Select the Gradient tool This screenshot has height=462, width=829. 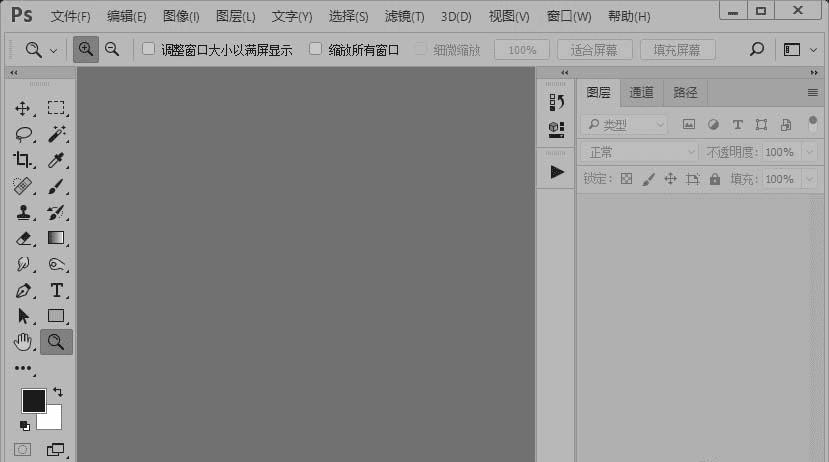56,238
